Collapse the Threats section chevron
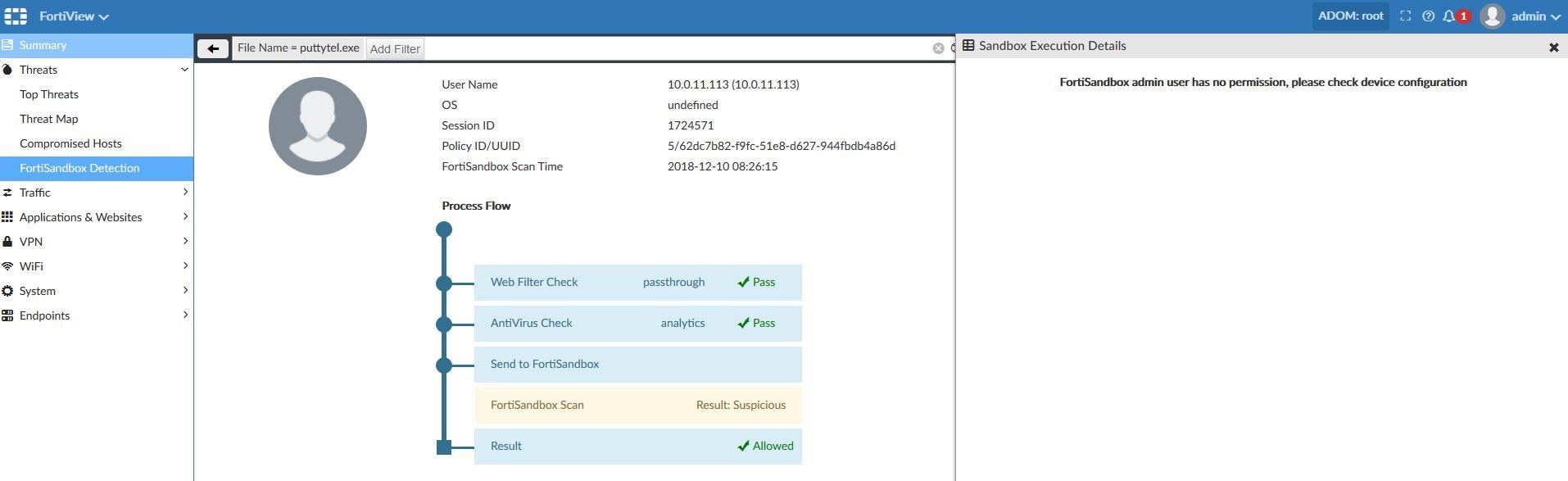Viewport: 1568px width, 481px height. [184, 70]
